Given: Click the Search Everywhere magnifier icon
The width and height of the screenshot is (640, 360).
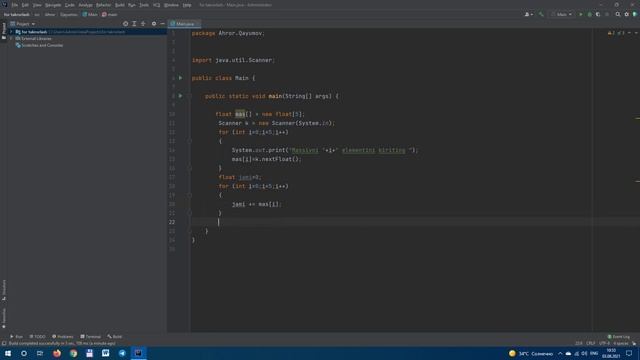Looking at the screenshot, I should coord(618,14).
